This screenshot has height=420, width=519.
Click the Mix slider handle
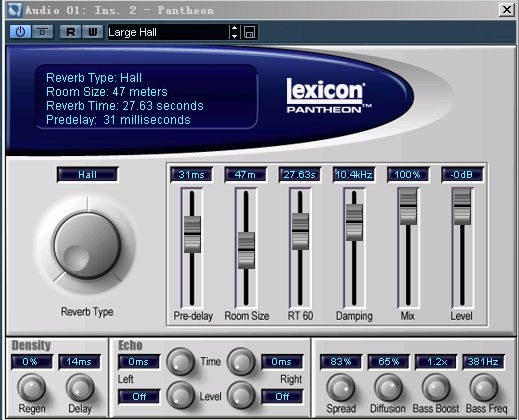408,207
